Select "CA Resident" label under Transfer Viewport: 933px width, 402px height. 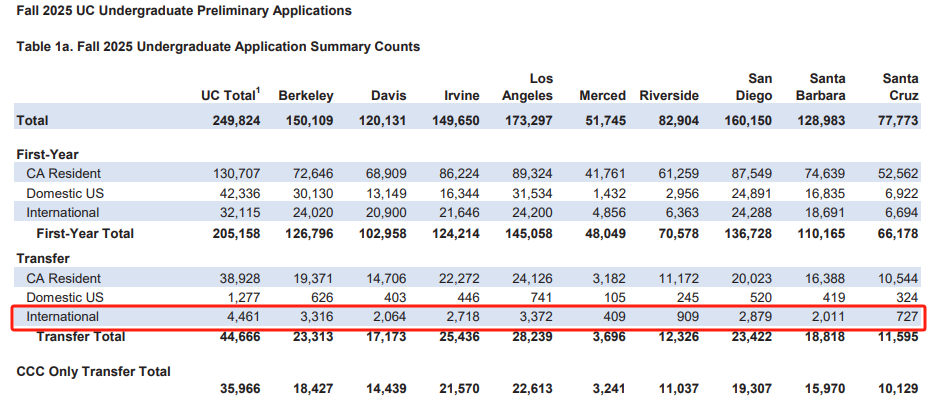(x=64, y=278)
